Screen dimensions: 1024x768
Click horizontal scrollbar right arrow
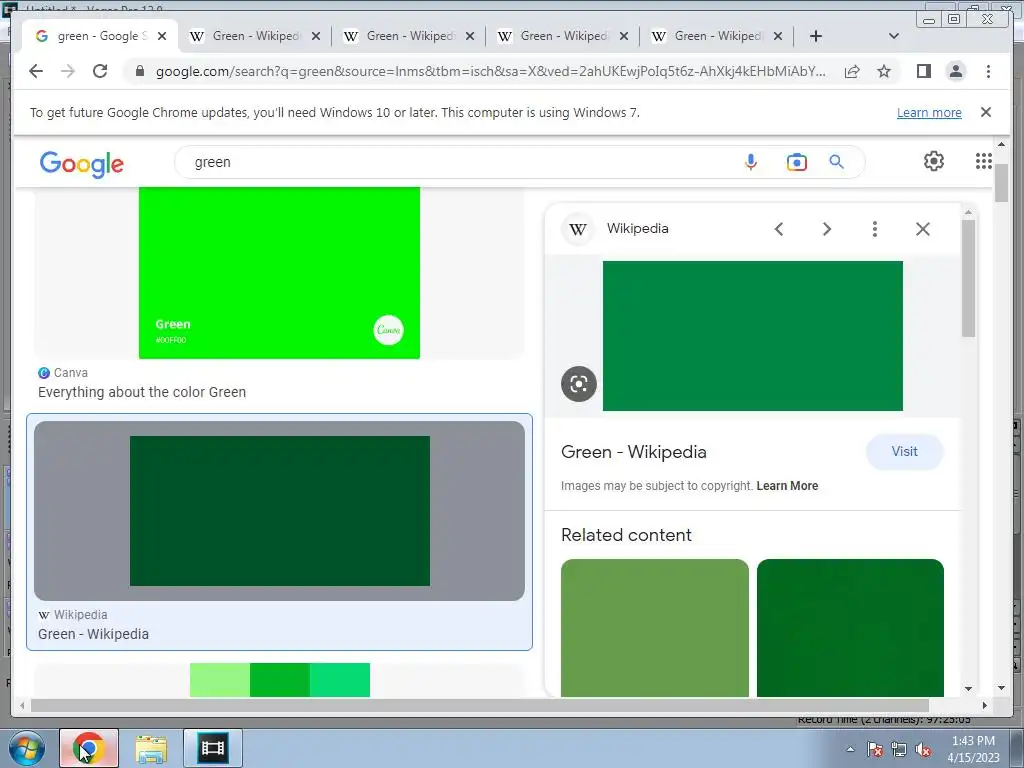pos(985,705)
